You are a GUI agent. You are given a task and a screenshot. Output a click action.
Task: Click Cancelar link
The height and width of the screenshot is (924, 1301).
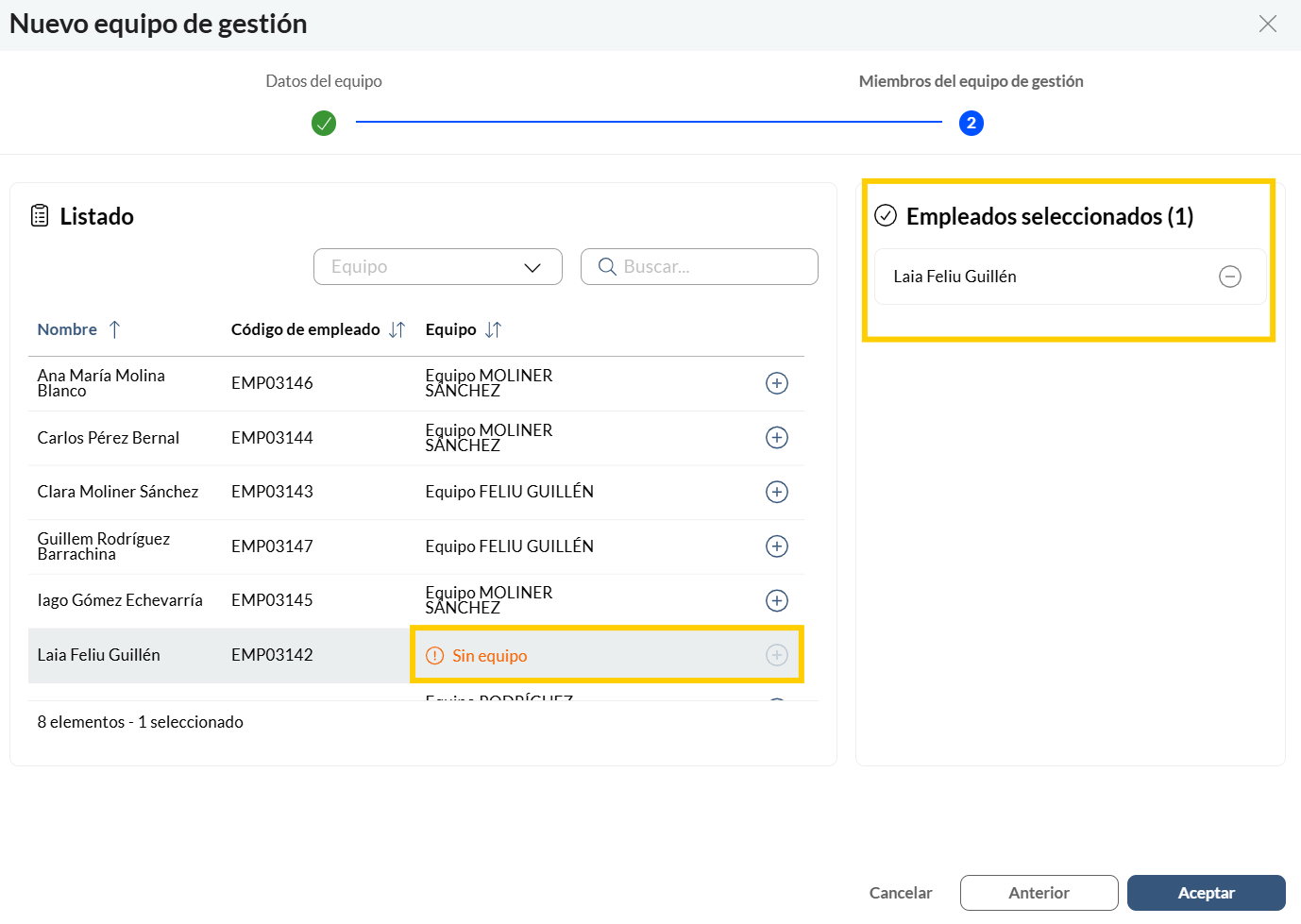[x=901, y=893]
